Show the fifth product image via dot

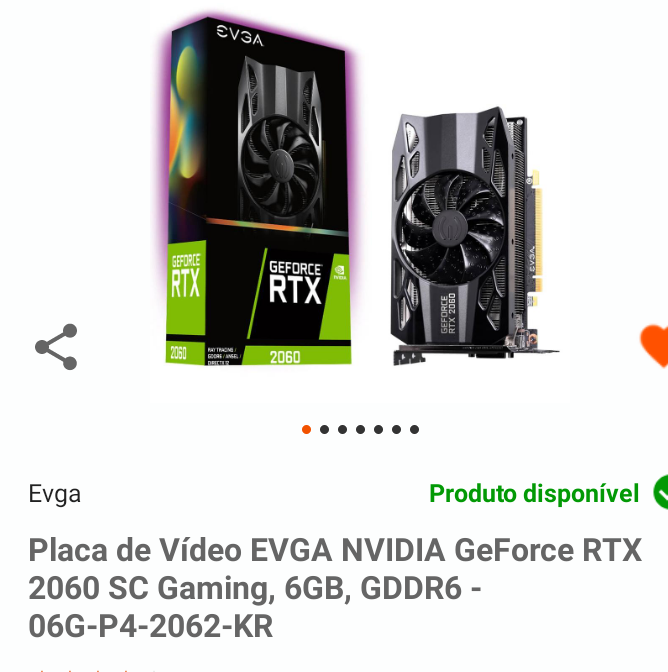pos(378,429)
